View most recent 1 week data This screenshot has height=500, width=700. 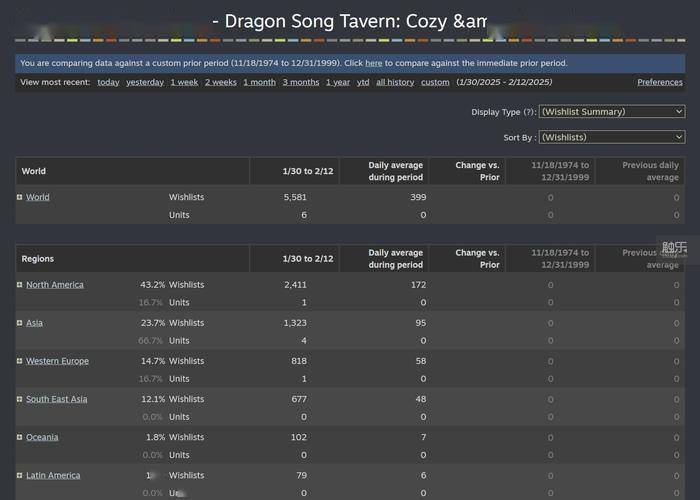coord(184,82)
